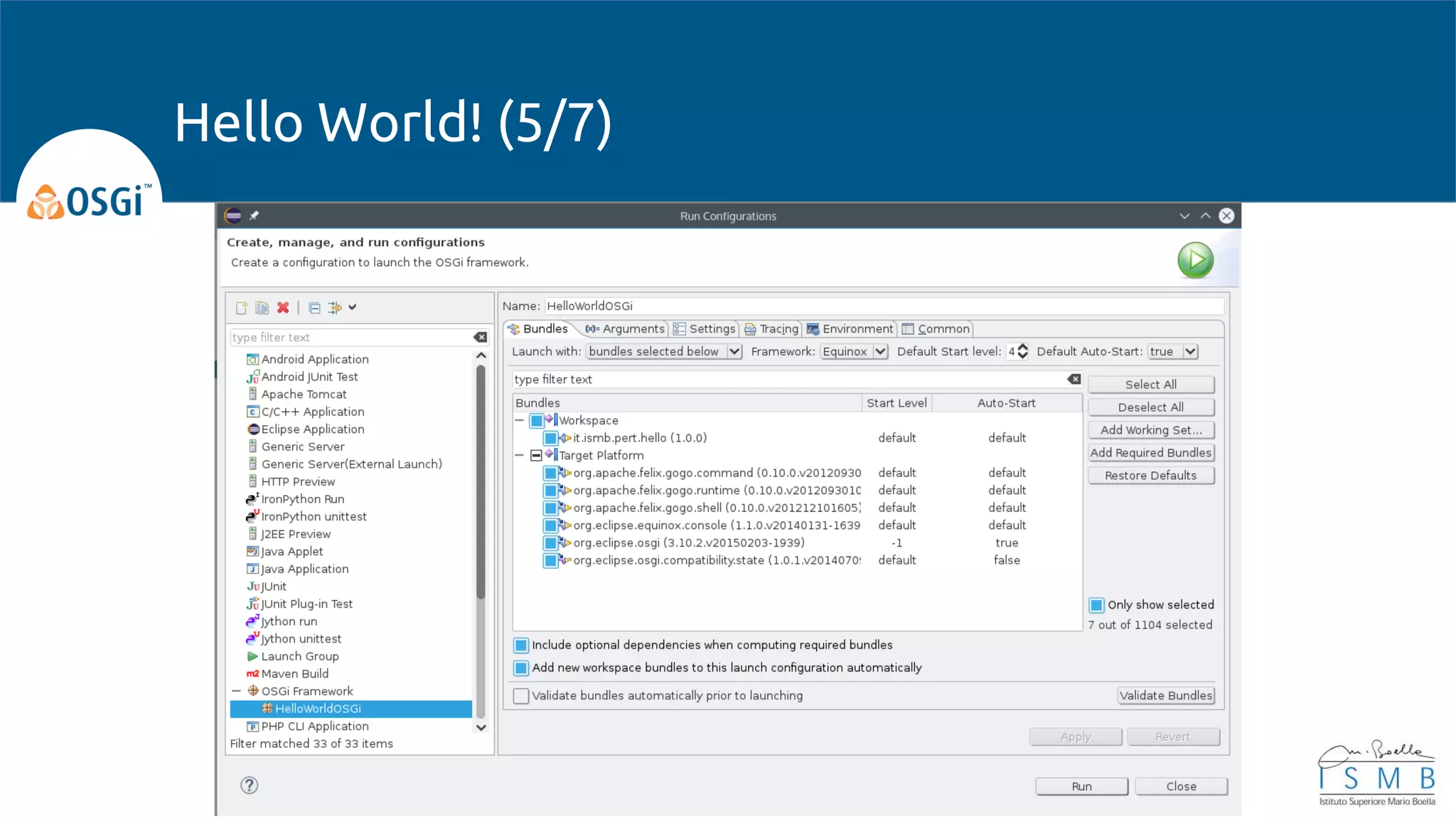
Task: Toggle Only show selected checkbox
Action: pos(1096,605)
